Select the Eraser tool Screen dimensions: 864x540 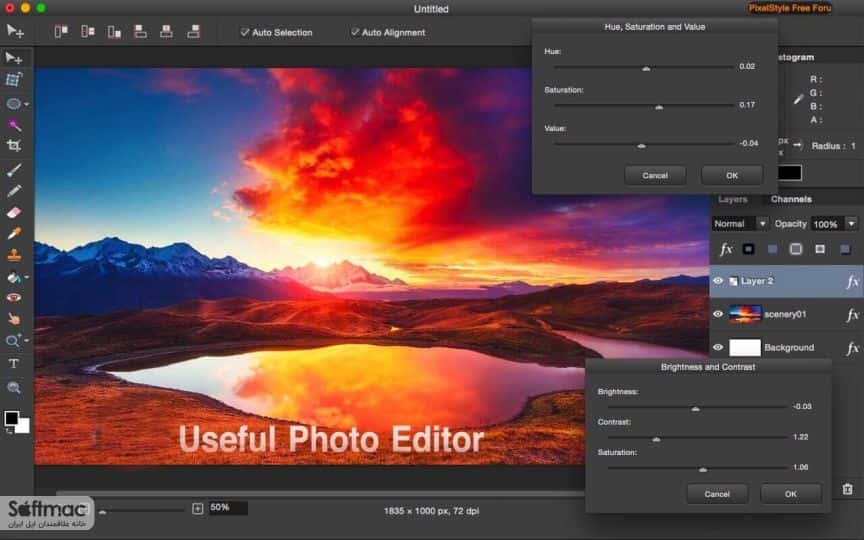(14, 212)
